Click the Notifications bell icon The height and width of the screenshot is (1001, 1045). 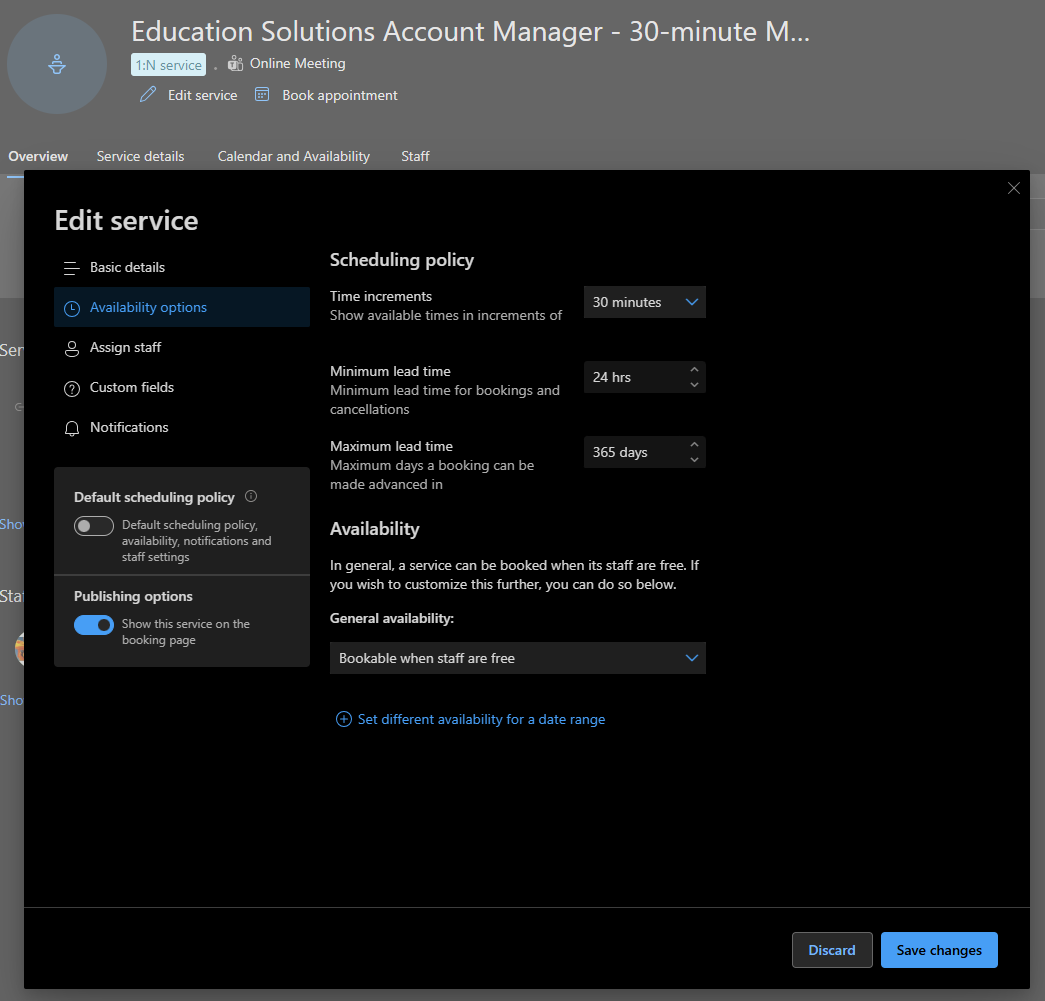[x=71, y=428]
